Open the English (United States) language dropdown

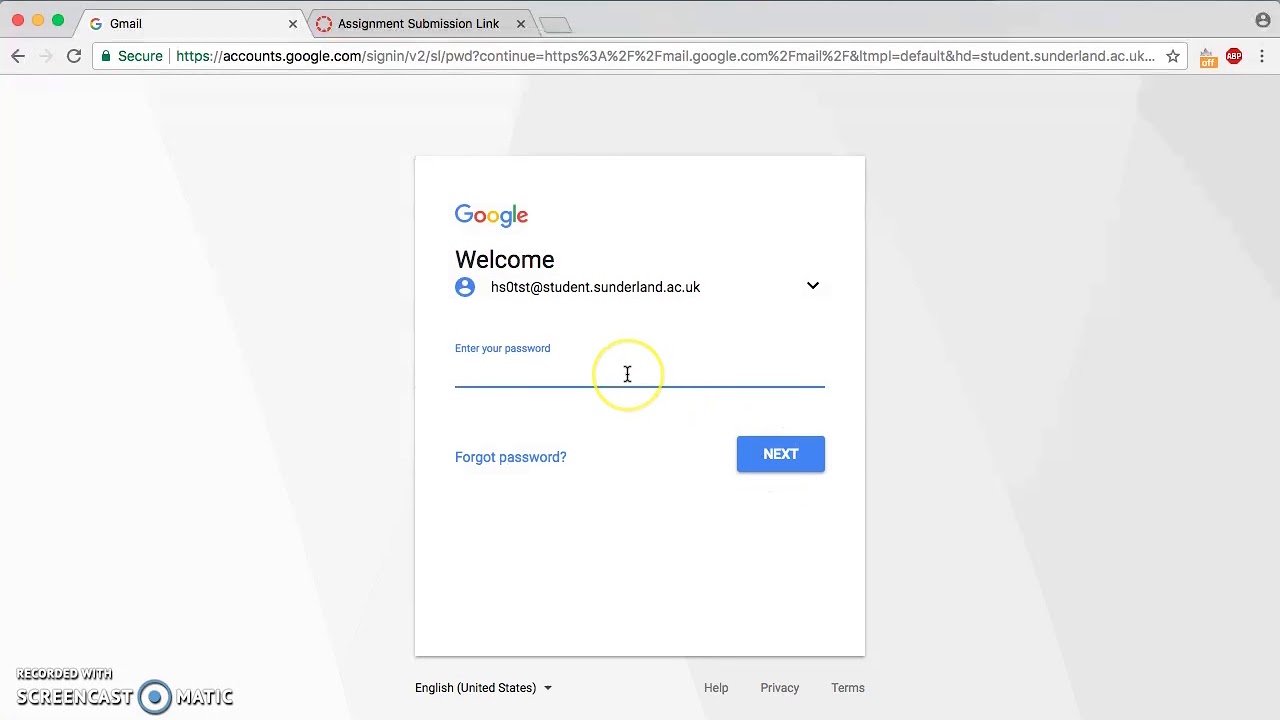coord(484,688)
